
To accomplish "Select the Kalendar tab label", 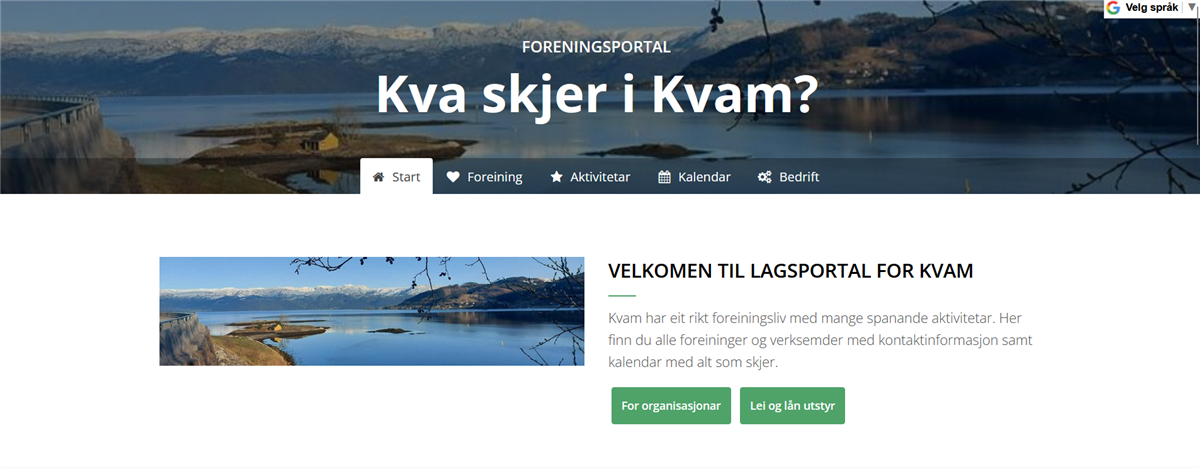I will pos(704,177).
